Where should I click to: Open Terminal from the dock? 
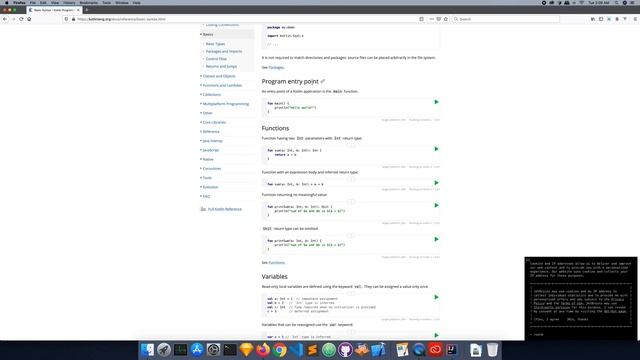(x=230, y=350)
